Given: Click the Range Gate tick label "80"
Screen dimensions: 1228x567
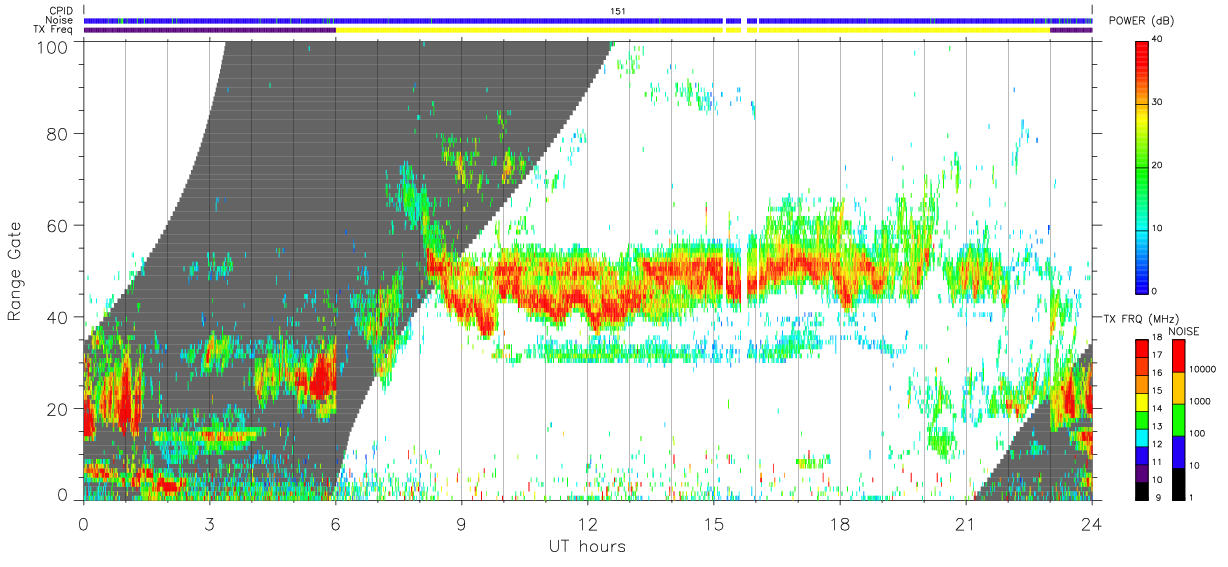Looking at the screenshot, I should tap(57, 133).
